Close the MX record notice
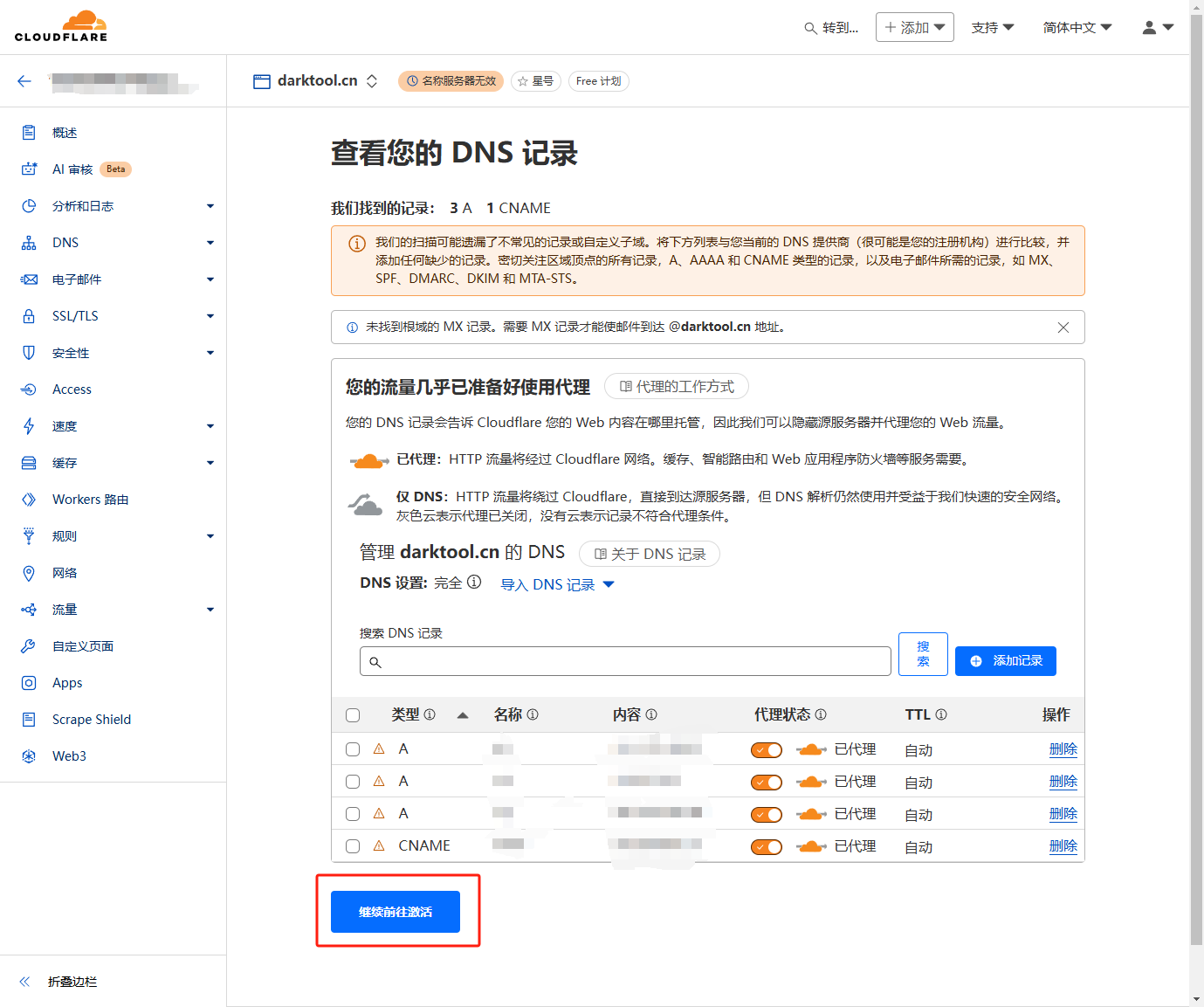 pyautogui.click(x=1063, y=328)
